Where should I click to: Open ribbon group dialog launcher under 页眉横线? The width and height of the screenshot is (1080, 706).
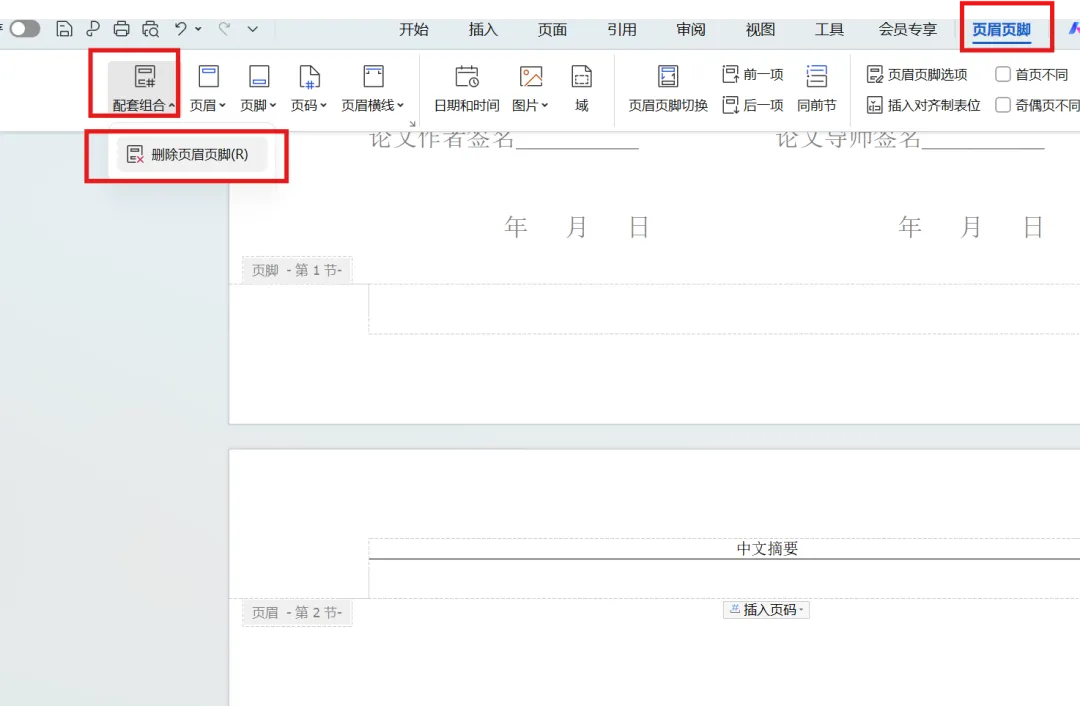click(x=413, y=124)
